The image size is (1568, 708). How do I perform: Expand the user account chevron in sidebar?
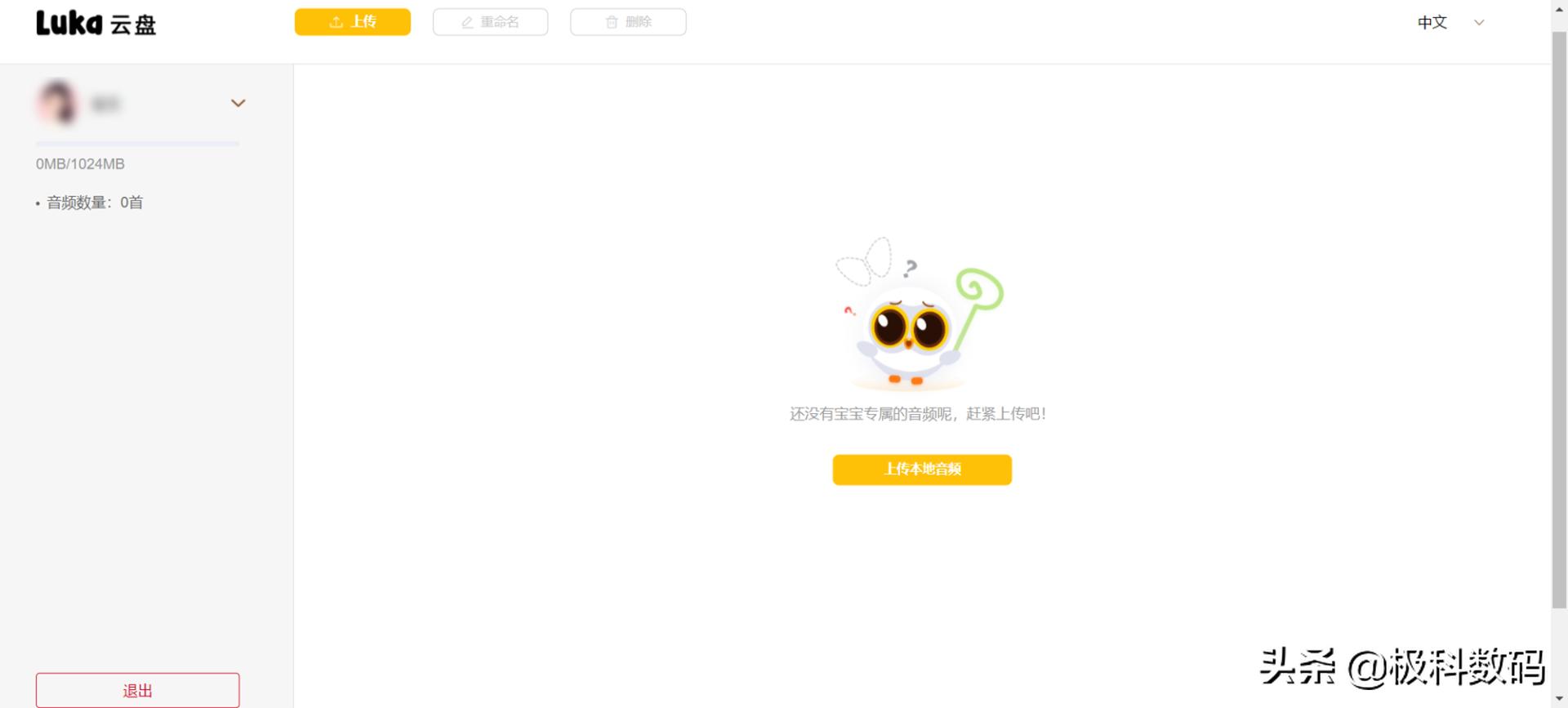pyautogui.click(x=238, y=103)
